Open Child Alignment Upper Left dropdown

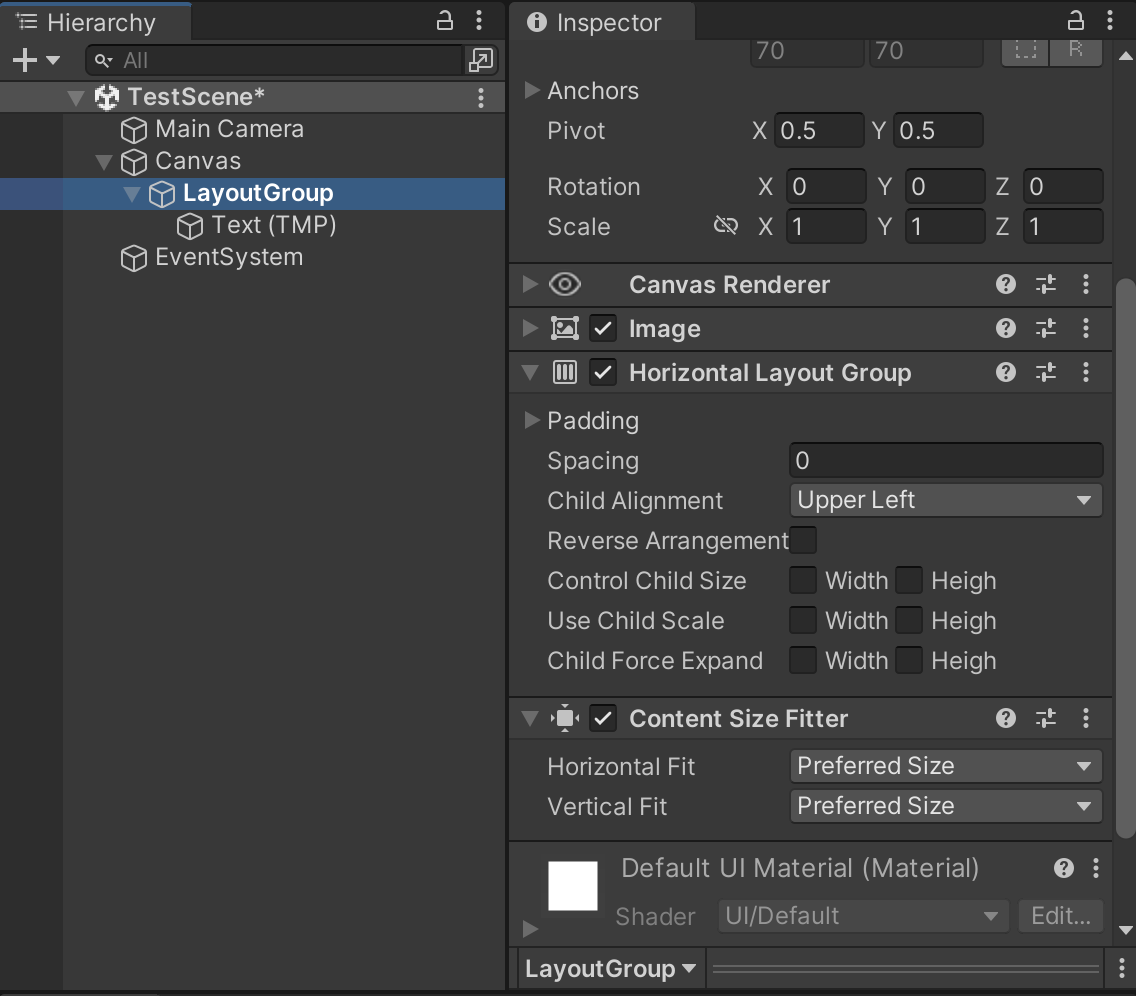(x=946, y=500)
